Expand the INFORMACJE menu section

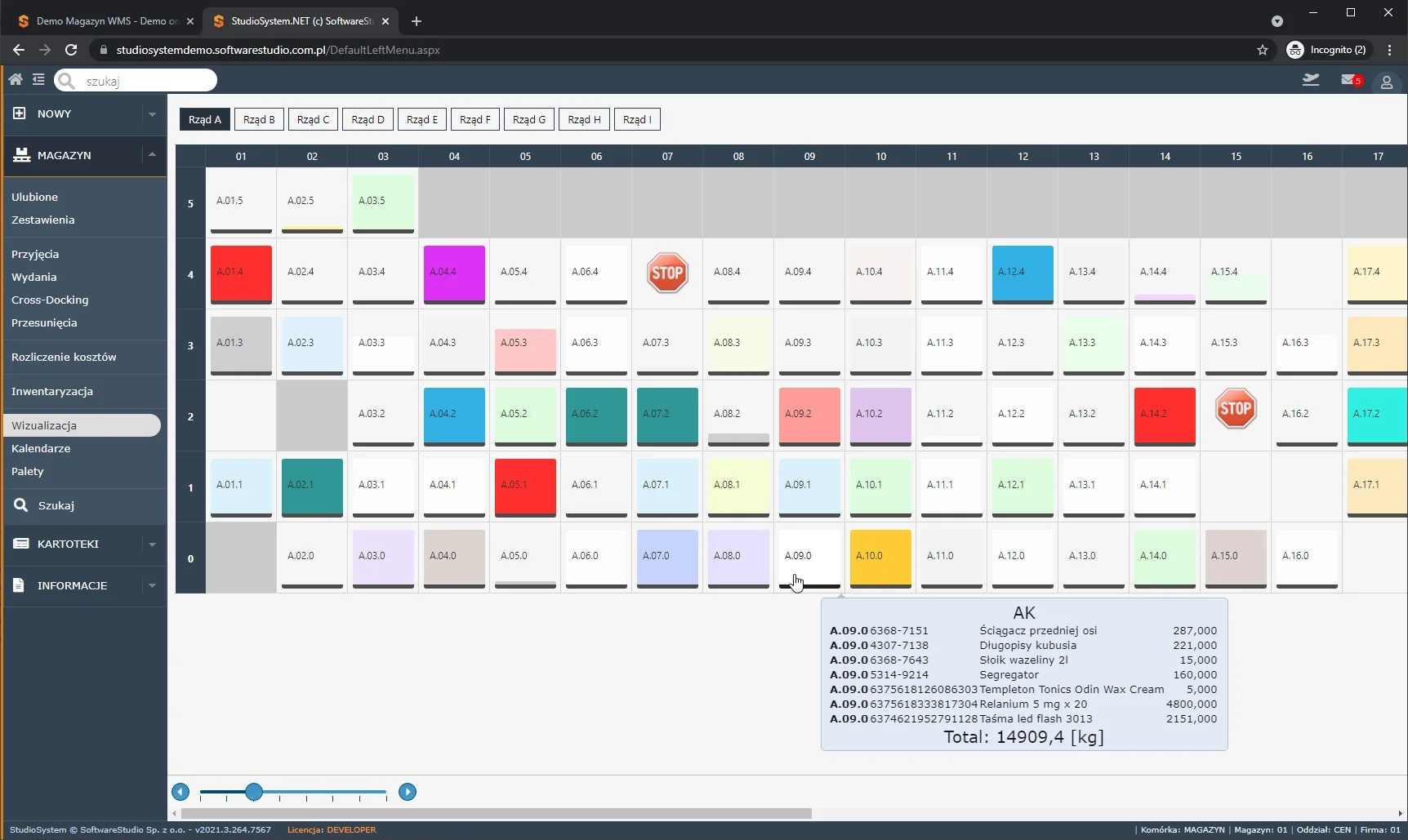tap(152, 586)
